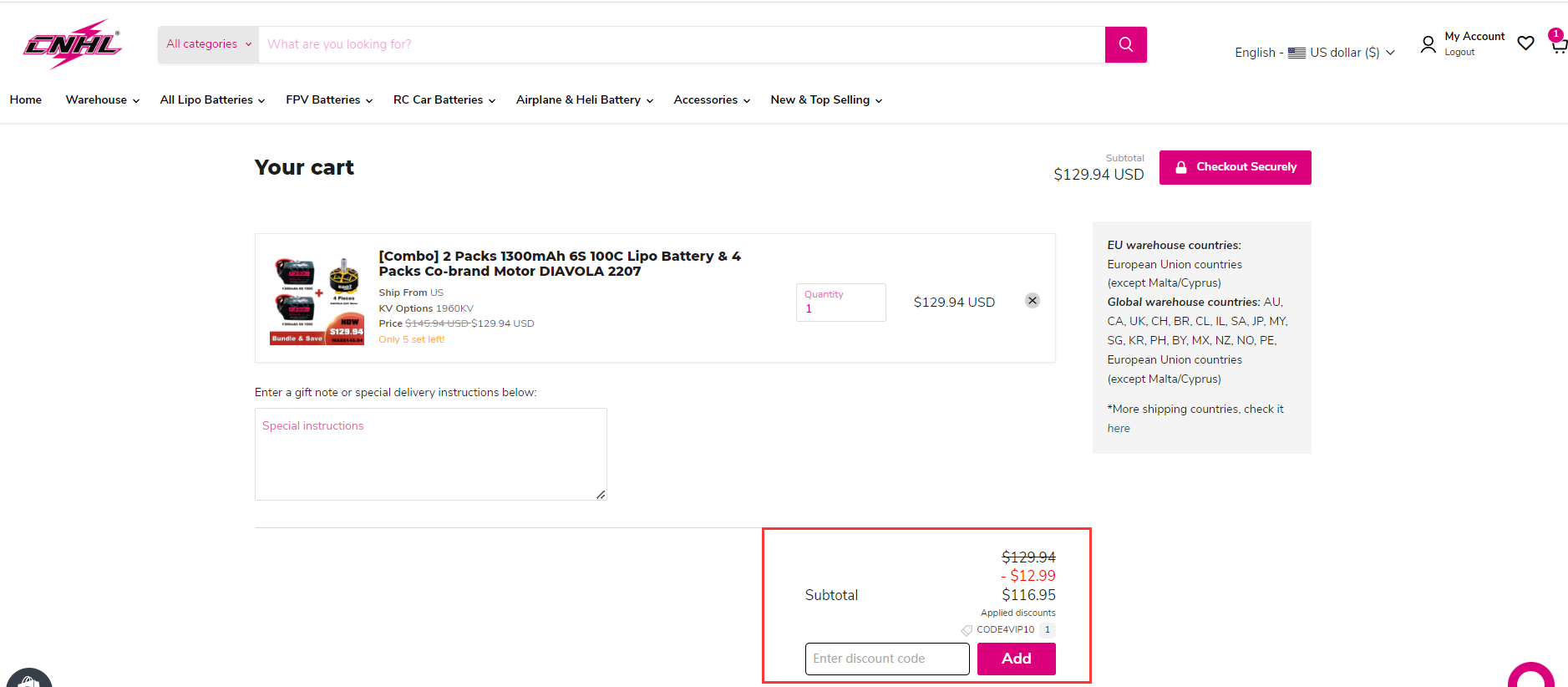Open the language and currency selector
The width and height of the screenshot is (1568, 687).
click(1314, 53)
